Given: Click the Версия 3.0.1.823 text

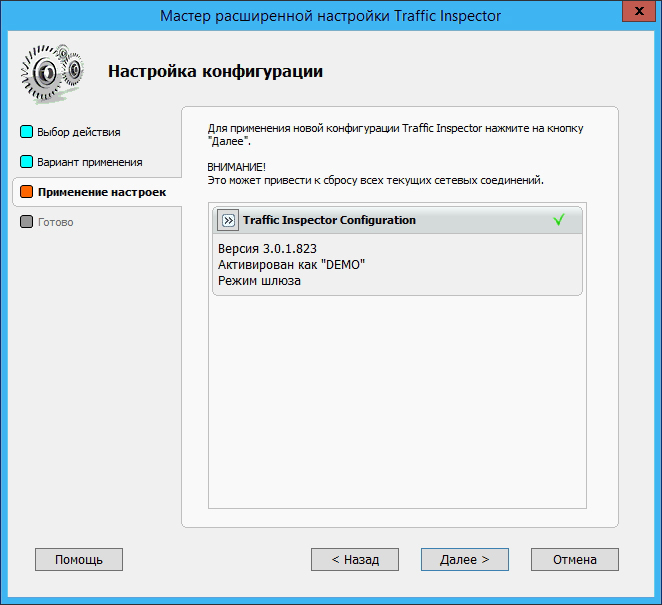Looking at the screenshot, I should click(x=267, y=249).
